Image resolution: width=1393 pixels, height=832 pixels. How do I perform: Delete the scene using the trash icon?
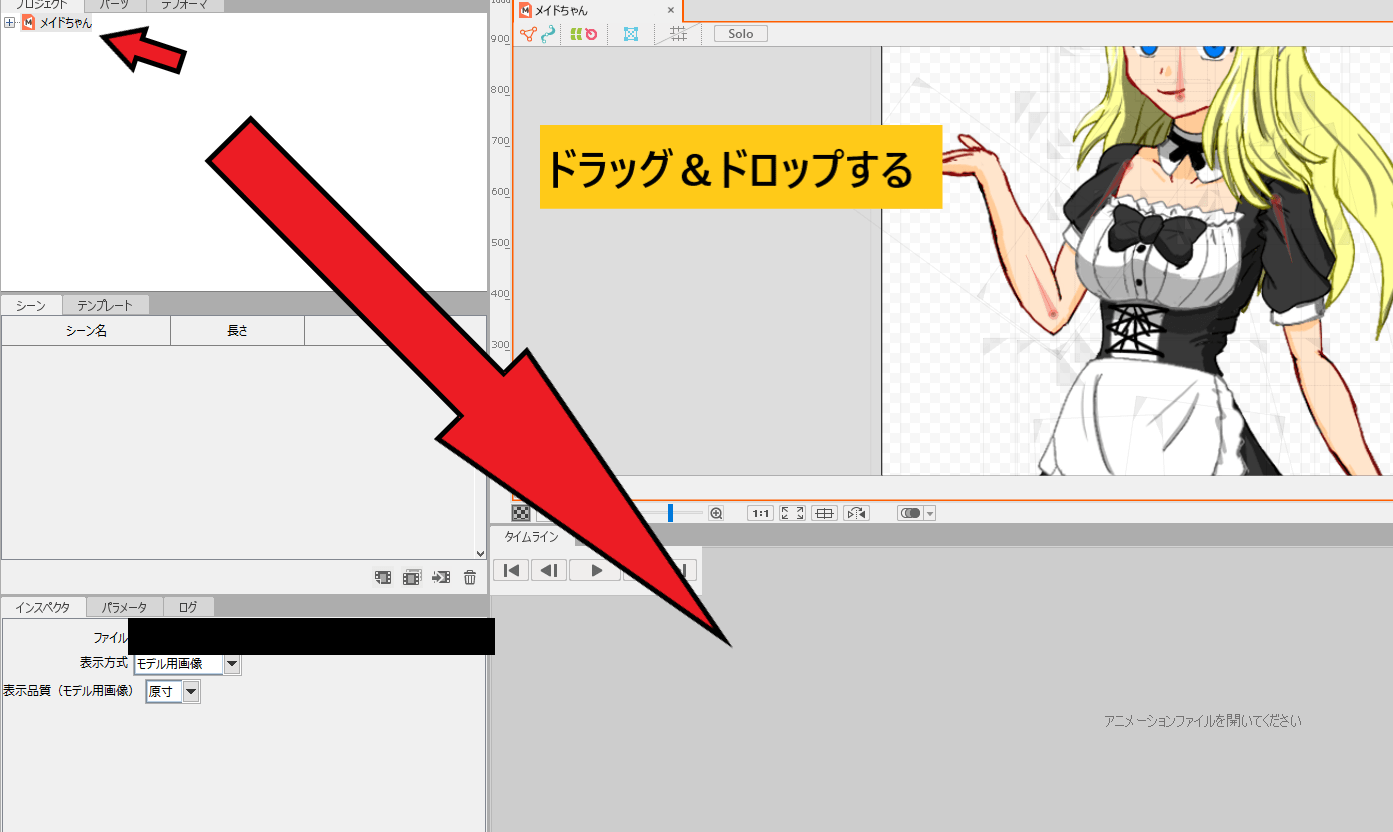point(469,577)
